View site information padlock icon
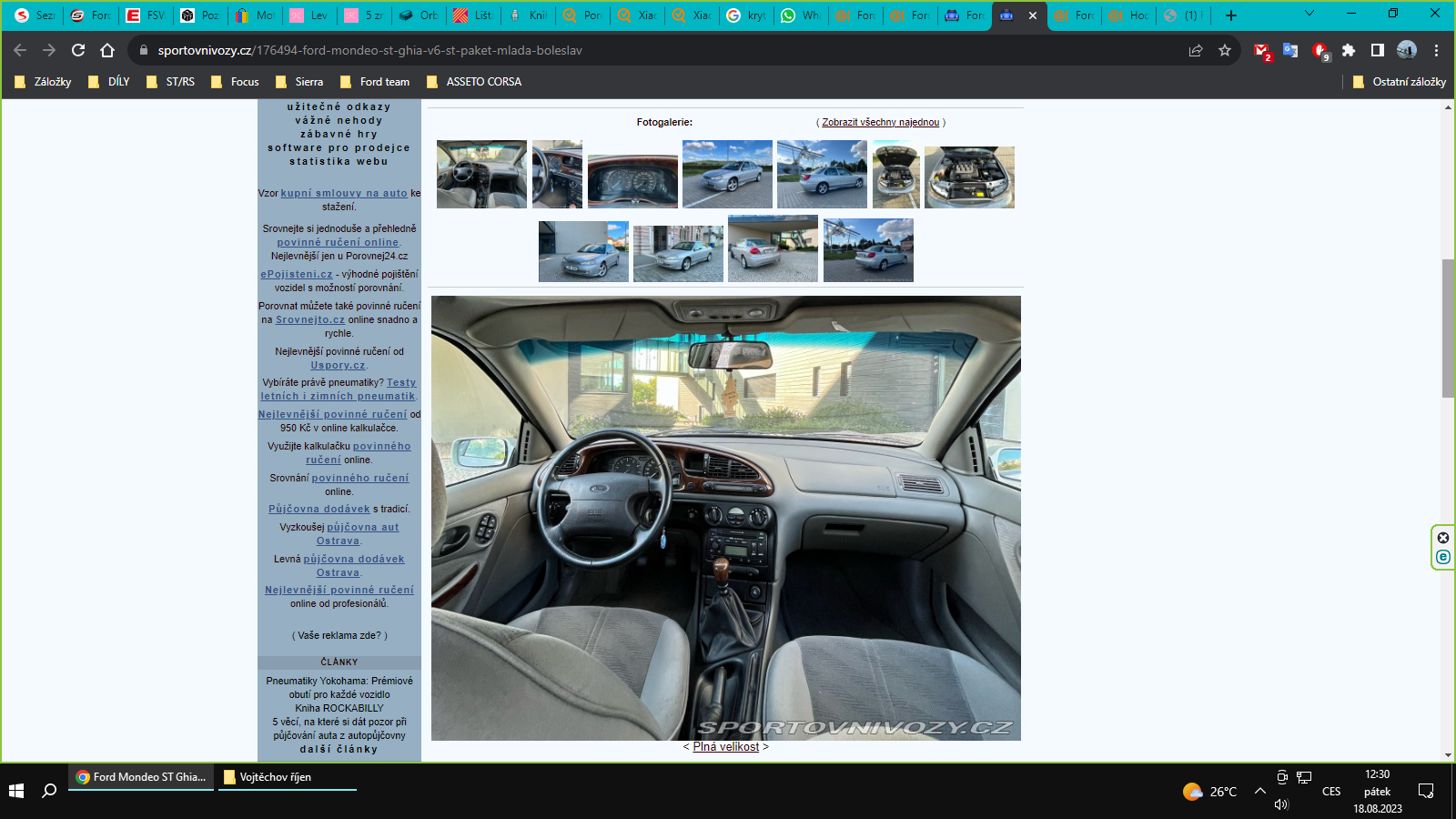1456x819 pixels. [x=143, y=50]
